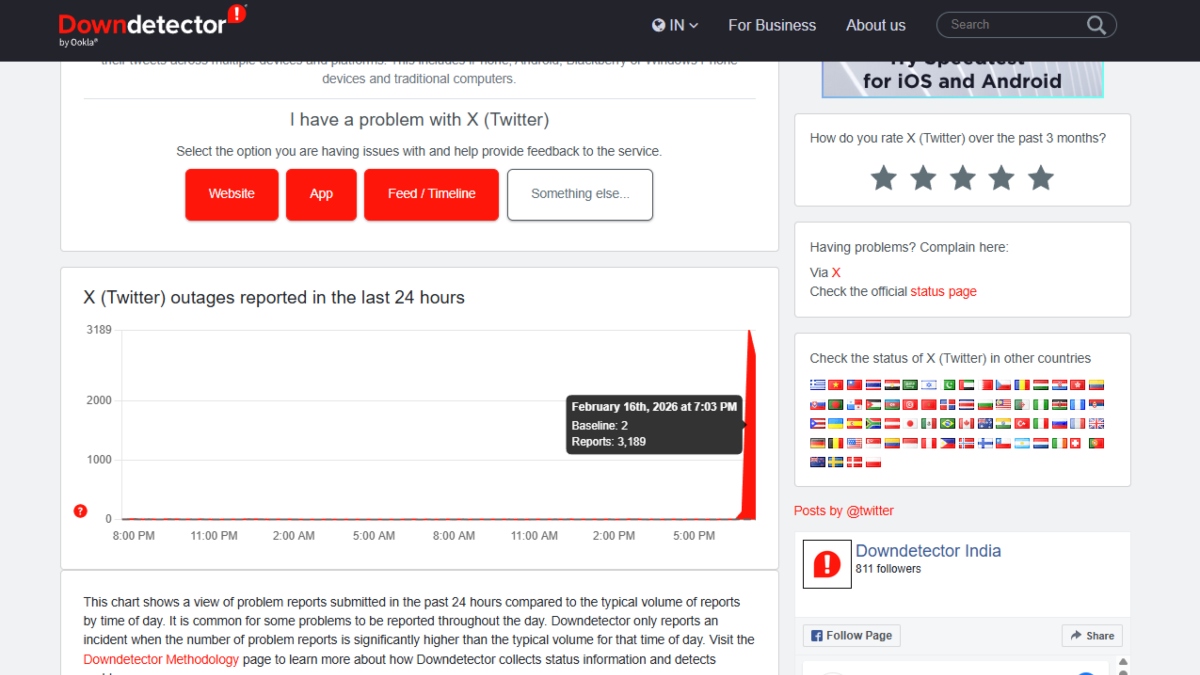Open the Downdetector Methodology page
Image resolution: width=1200 pixels, height=675 pixels.
pyautogui.click(x=161, y=659)
